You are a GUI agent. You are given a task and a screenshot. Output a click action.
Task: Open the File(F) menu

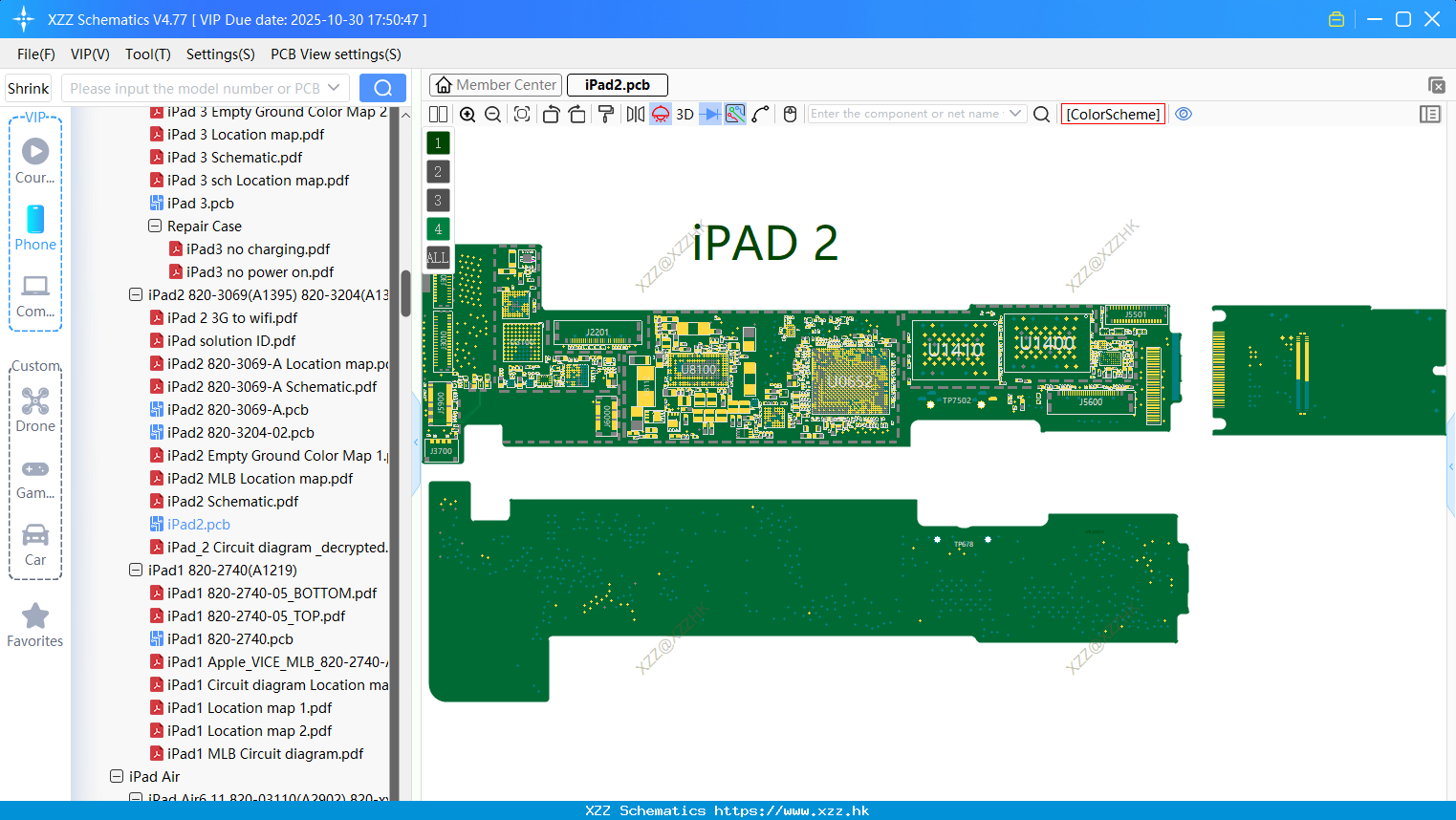[36, 54]
